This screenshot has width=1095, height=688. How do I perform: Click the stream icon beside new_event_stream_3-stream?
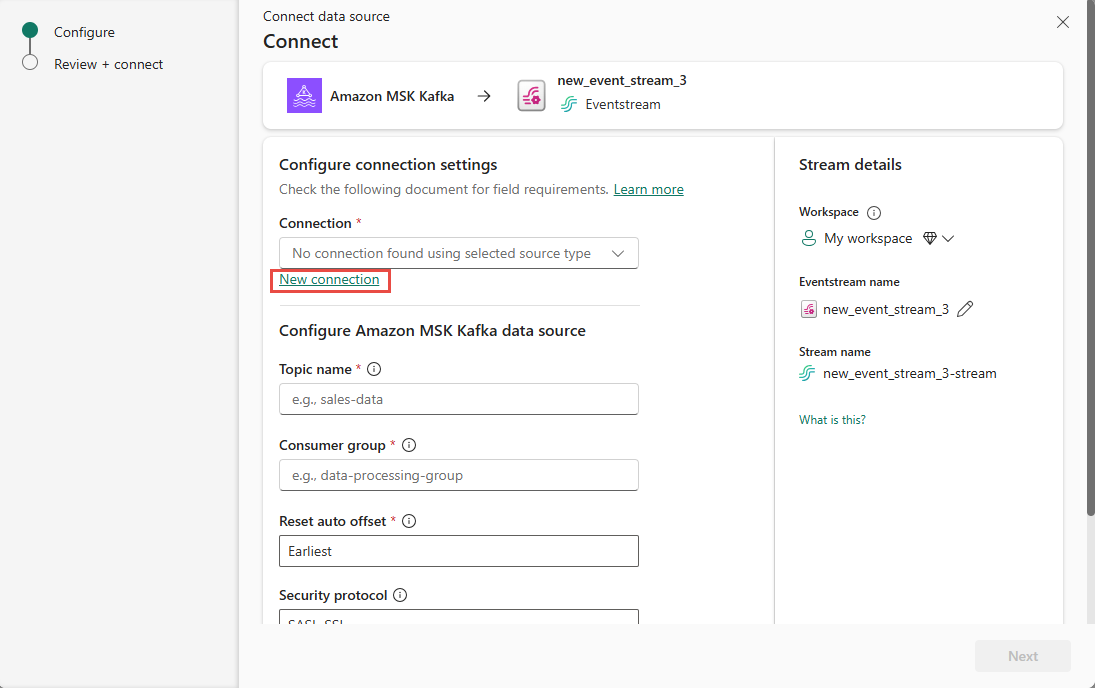807,374
